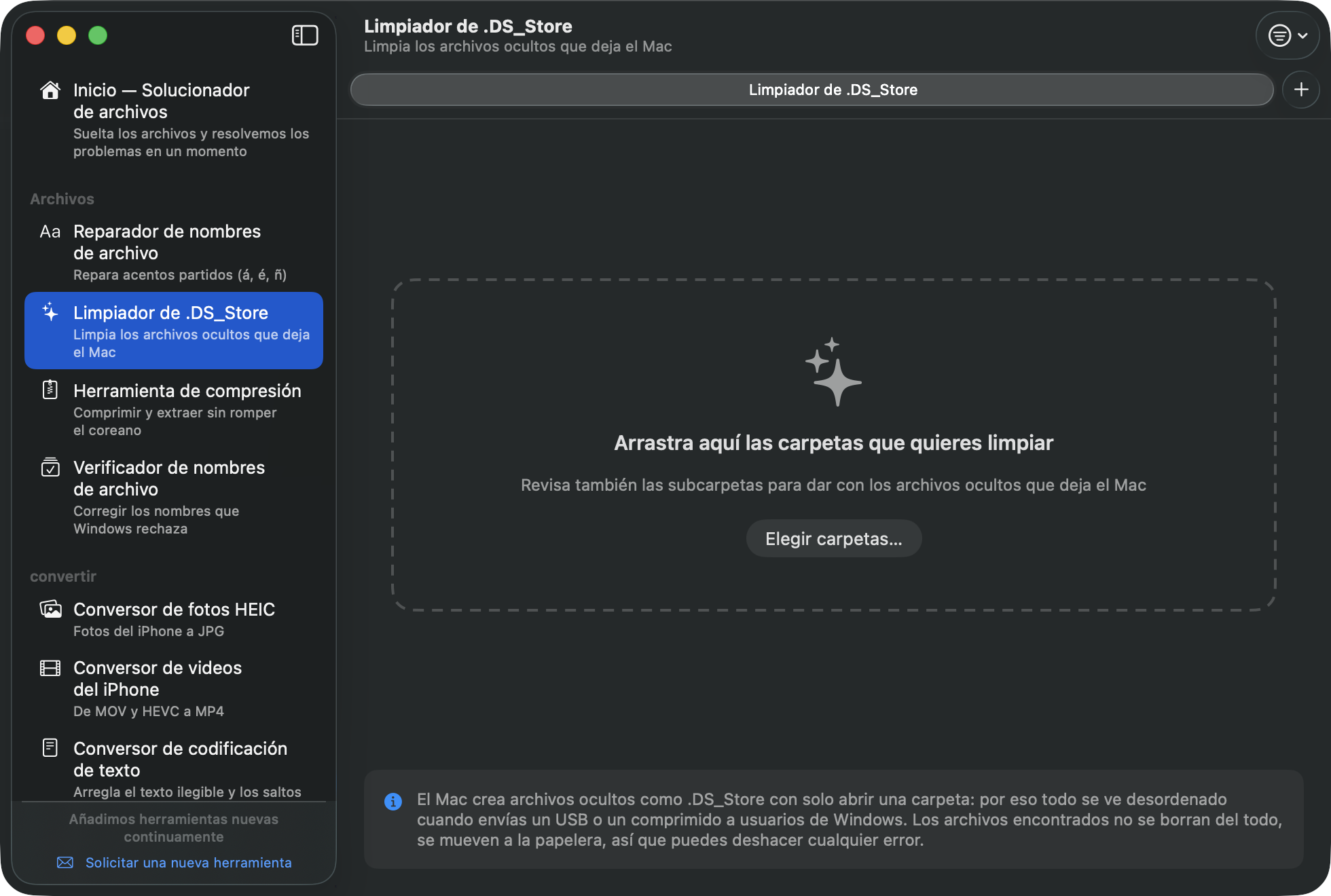Click the zip icon for Herramienta de compresión
Screen dimensions: 1331x896
point(50,390)
